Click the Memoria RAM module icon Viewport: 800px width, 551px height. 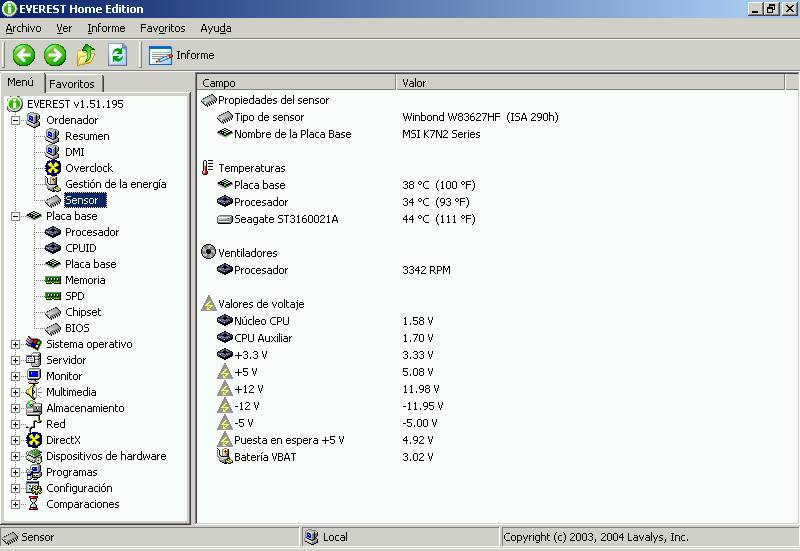[x=53, y=280]
